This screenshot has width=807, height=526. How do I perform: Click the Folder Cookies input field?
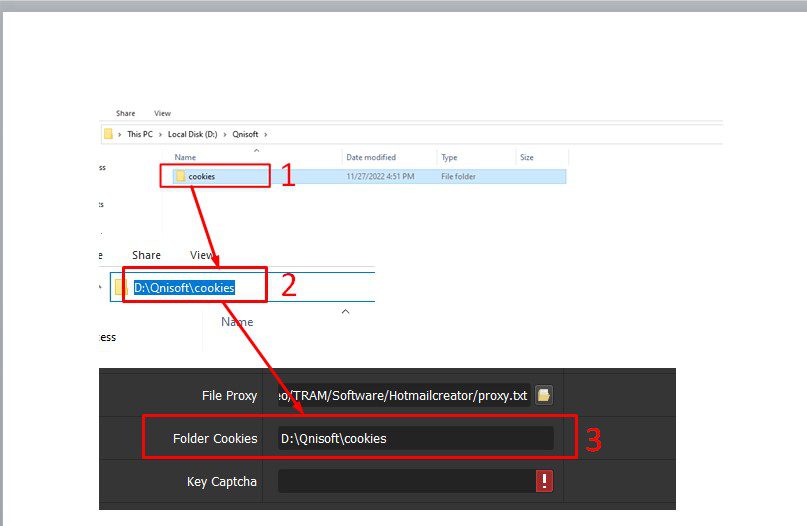coord(416,439)
